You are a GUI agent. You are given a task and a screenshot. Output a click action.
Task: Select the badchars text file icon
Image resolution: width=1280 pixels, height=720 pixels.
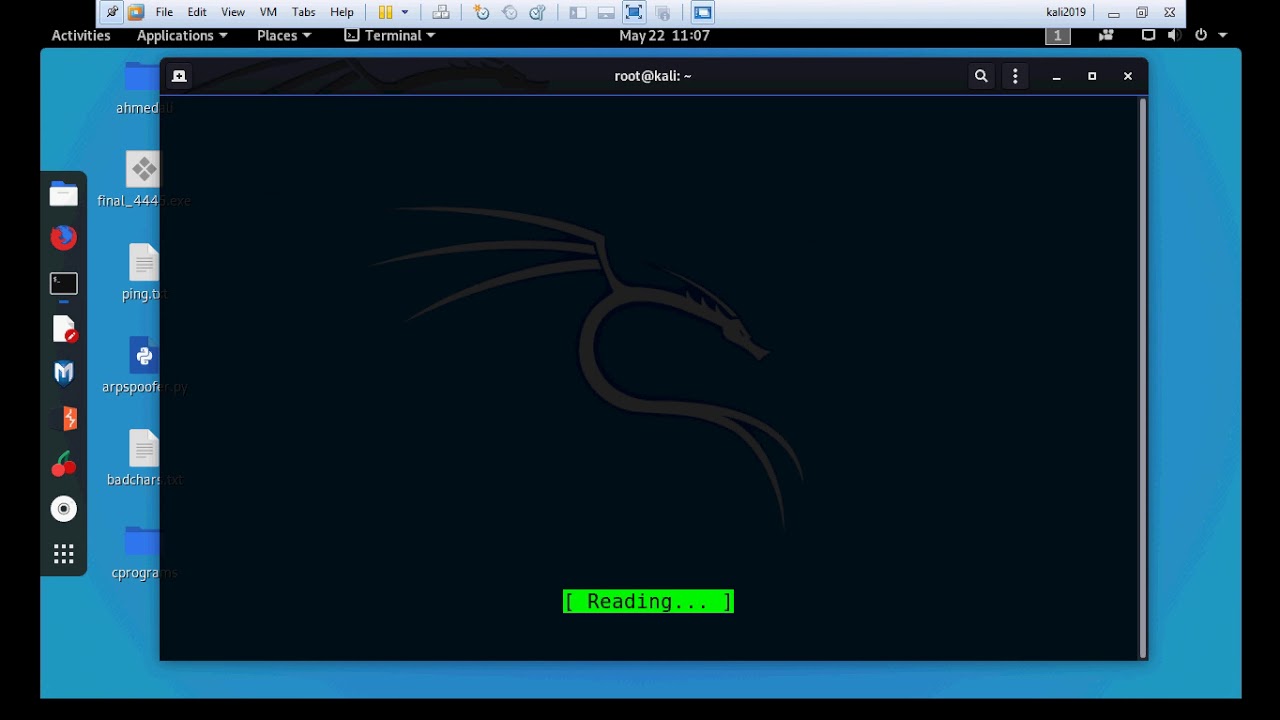tap(143, 448)
